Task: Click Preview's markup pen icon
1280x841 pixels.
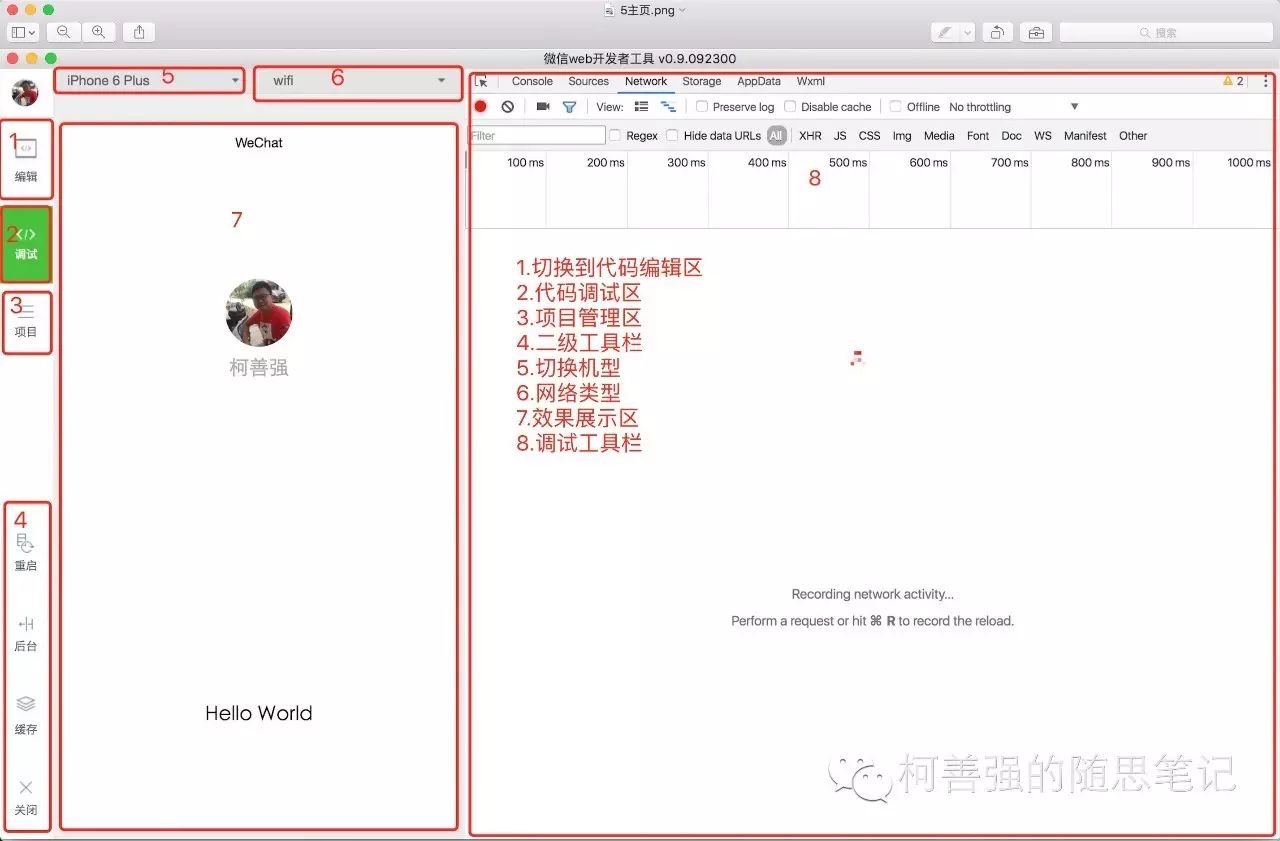Action: click(x=944, y=32)
